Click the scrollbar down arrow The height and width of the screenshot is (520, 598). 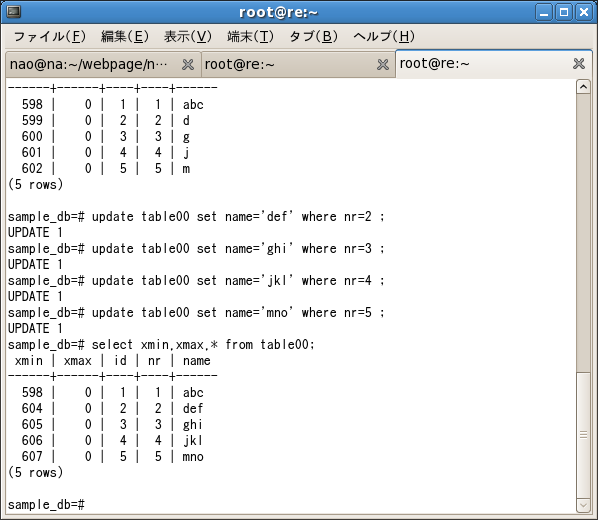tap(583, 506)
